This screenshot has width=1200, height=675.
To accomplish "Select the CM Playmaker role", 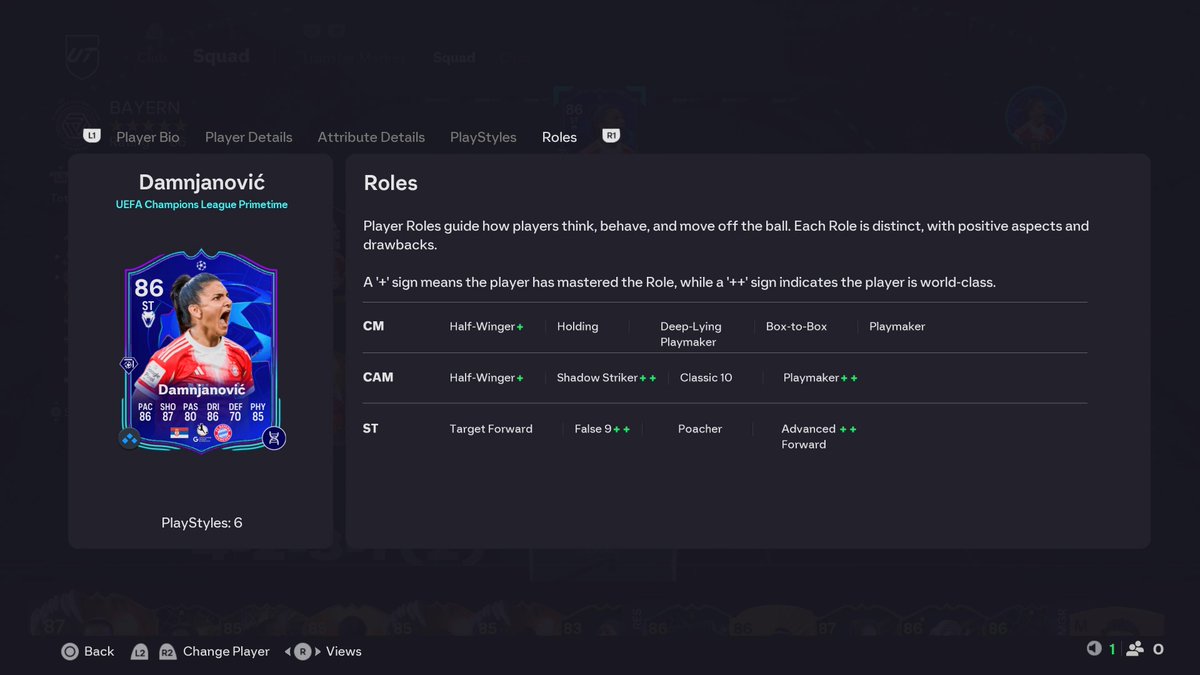I will pyautogui.click(x=897, y=327).
